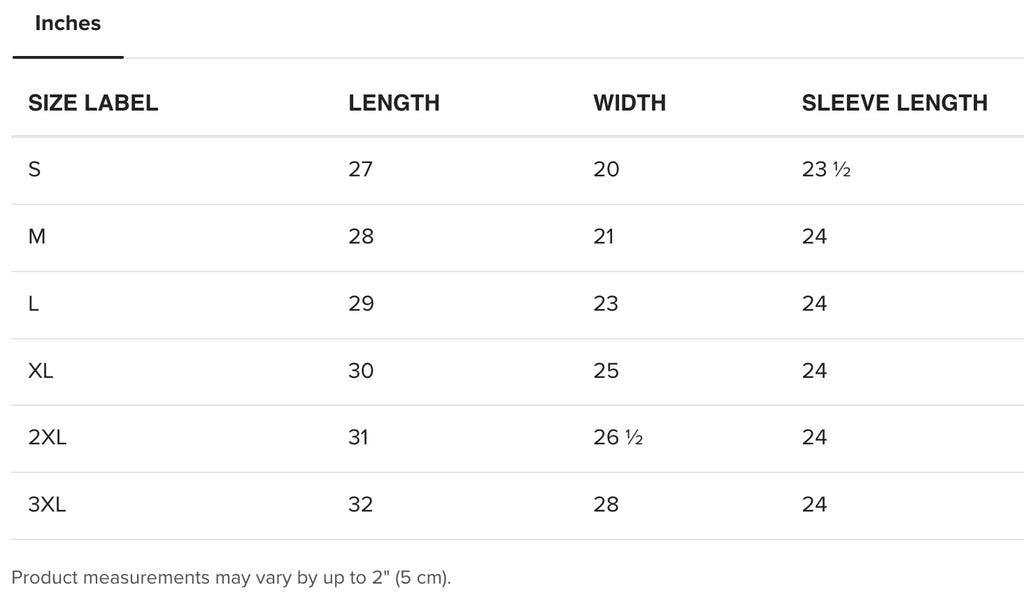1024x613 pixels.
Task: Click the SLEEVE LENGTH column header
Action: click(895, 103)
